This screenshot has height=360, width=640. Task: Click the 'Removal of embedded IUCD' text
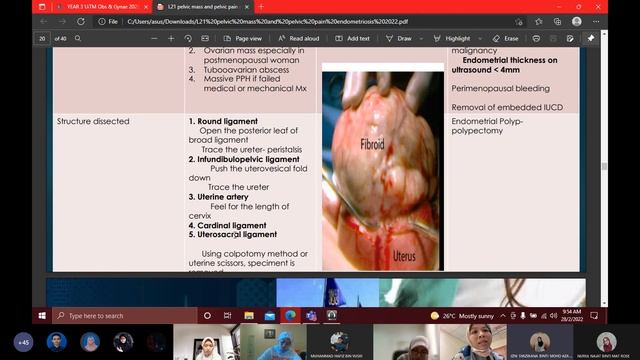[507, 107]
